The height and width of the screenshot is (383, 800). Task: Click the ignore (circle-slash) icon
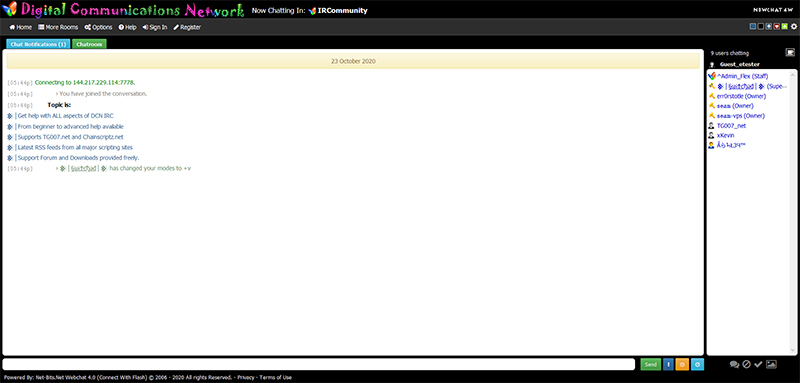[746, 364]
